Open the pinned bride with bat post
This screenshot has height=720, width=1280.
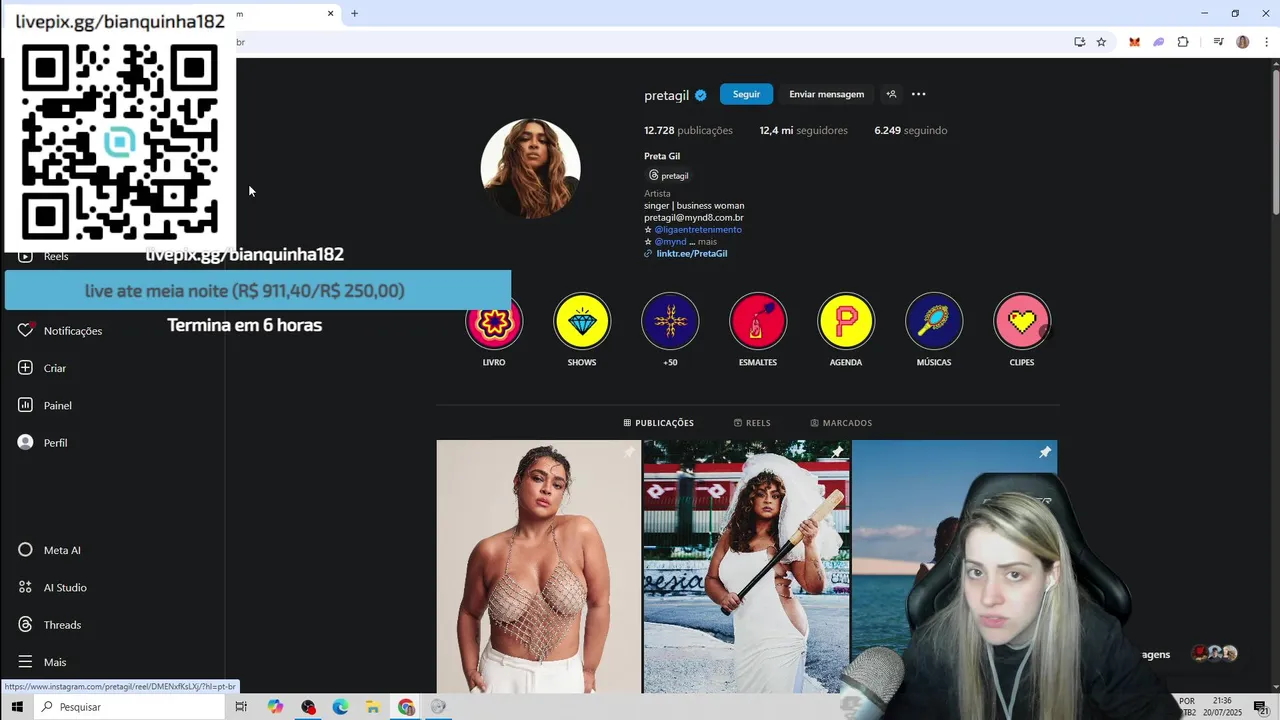(x=746, y=566)
